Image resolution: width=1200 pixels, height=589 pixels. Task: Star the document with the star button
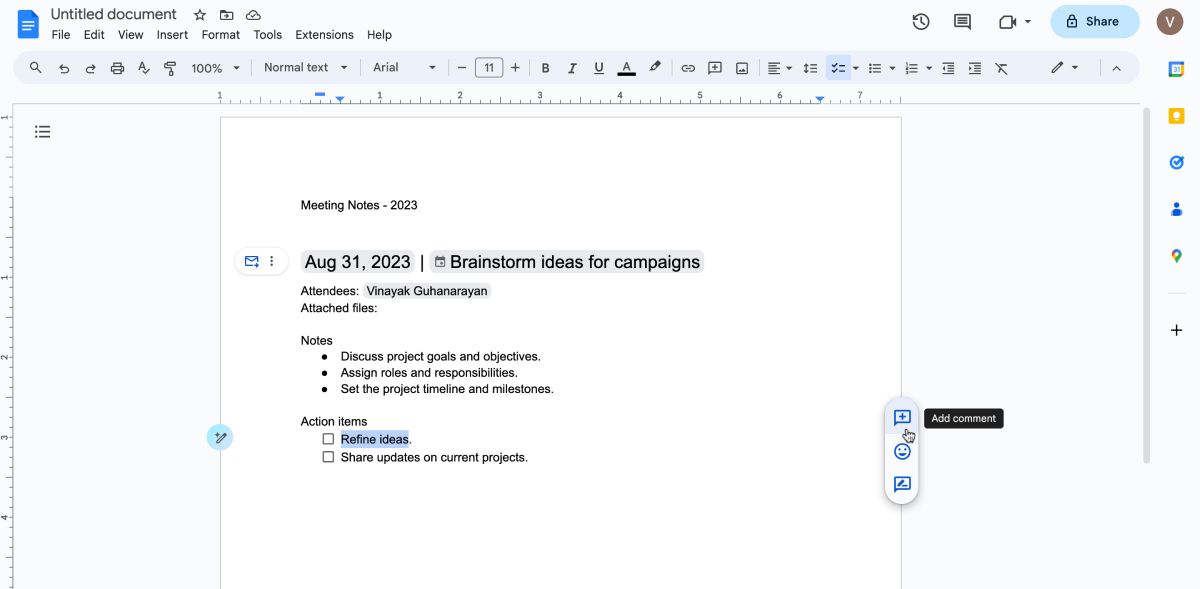coord(199,14)
